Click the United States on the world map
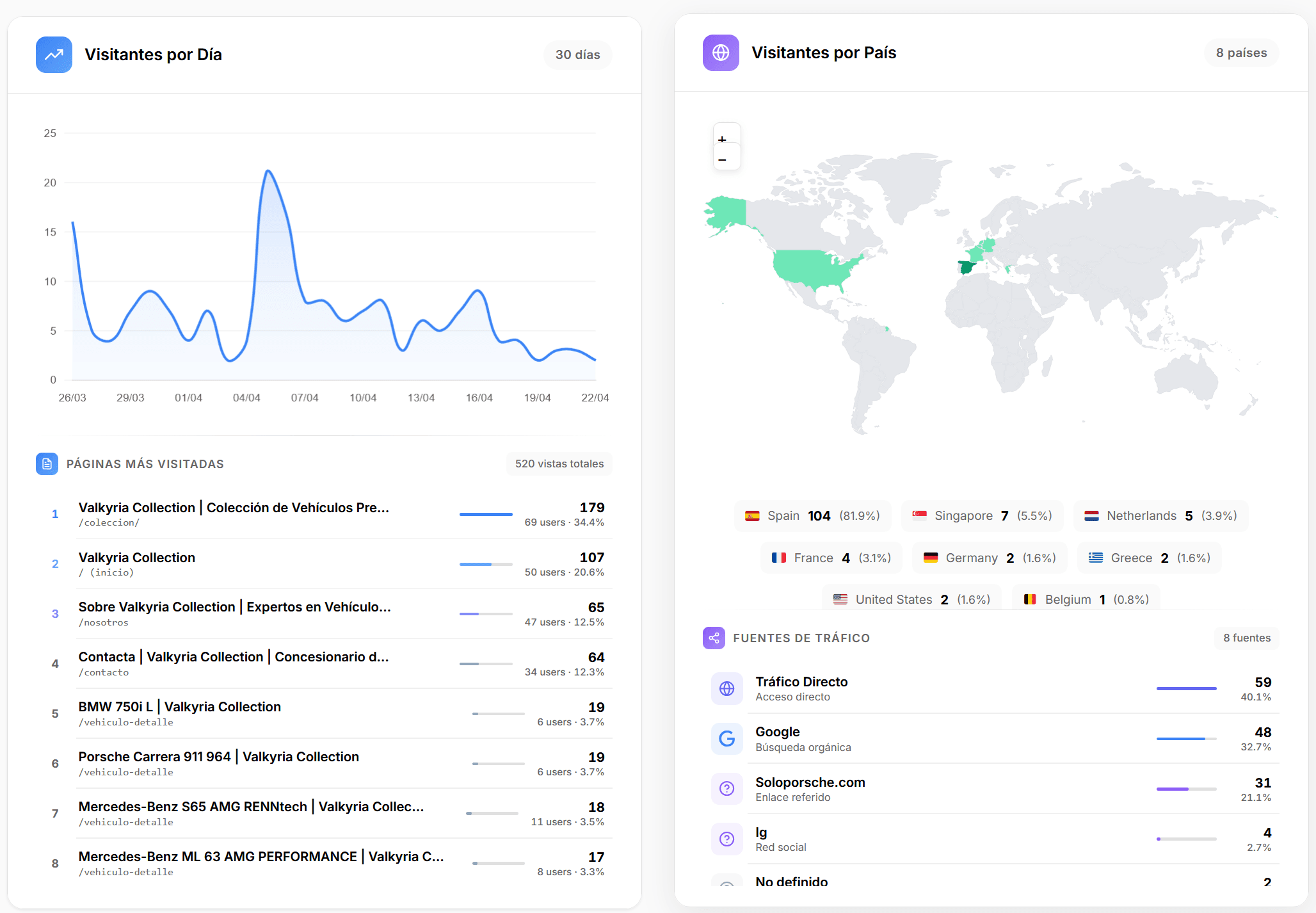1316x913 pixels. coord(813,268)
